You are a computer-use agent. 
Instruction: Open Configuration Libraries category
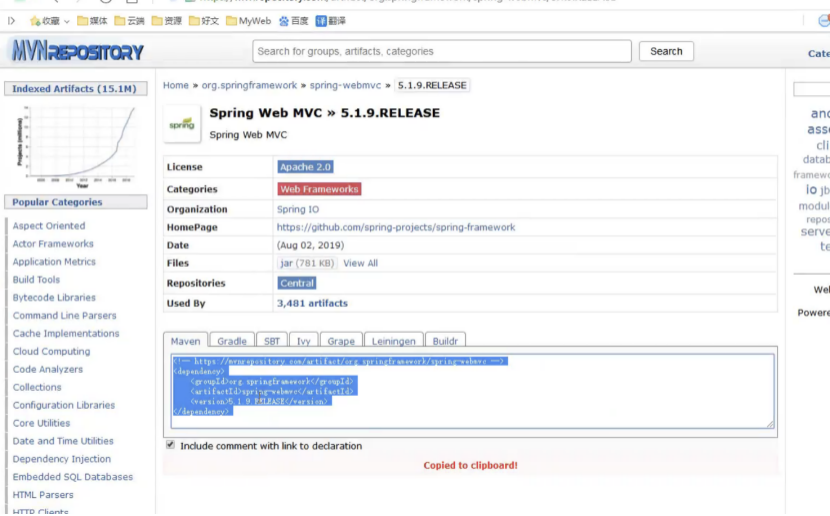pyautogui.click(x=64, y=406)
